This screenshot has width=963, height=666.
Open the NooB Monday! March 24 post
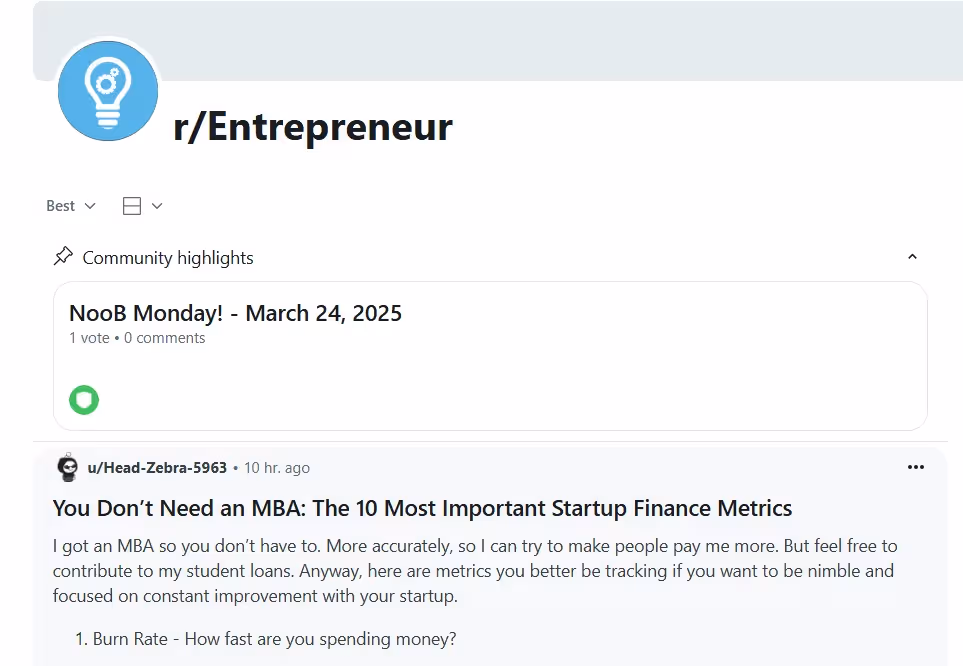pyautogui.click(x=235, y=313)
